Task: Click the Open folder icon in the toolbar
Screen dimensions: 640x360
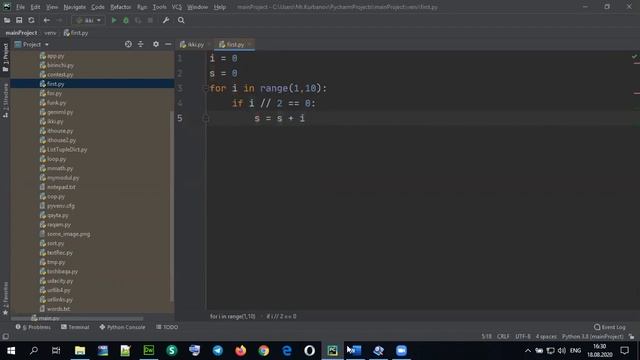Action: (7, 20)
